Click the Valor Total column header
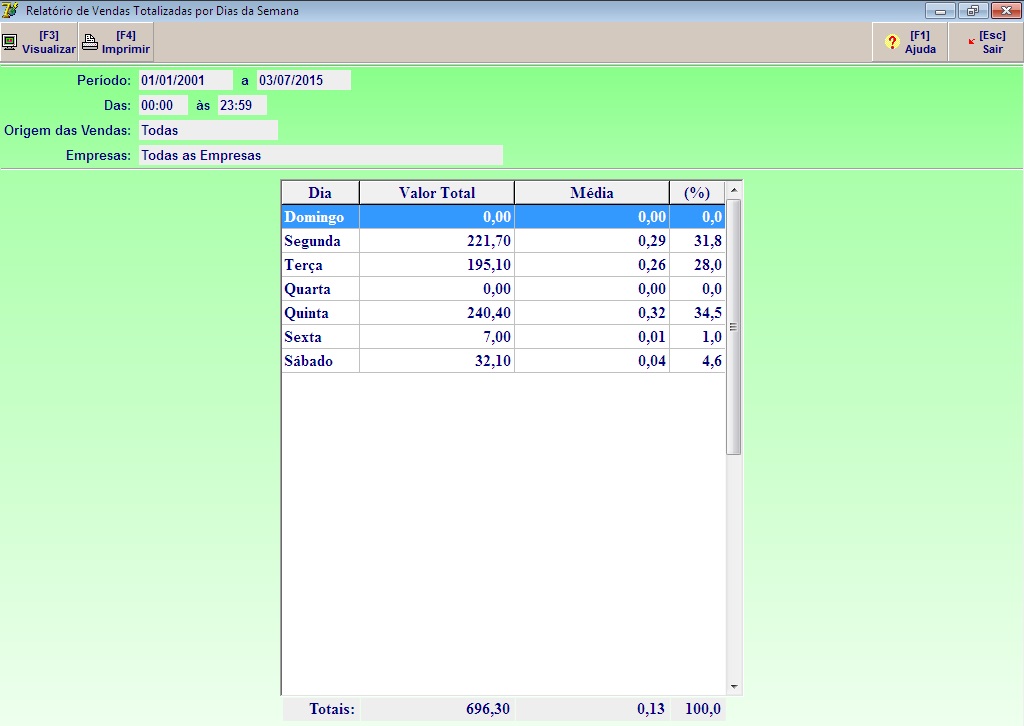This screenshot has height=726, width=1024. (x=437, y=193)
